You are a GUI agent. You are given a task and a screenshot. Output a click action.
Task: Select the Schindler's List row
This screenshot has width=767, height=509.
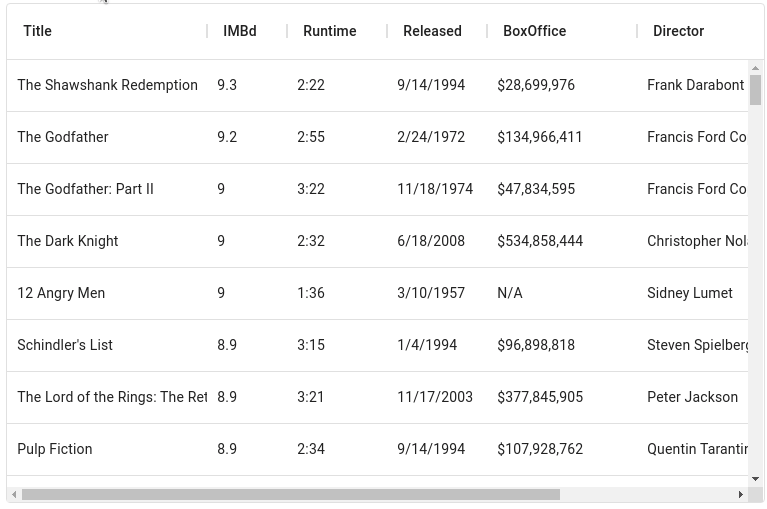65,345
